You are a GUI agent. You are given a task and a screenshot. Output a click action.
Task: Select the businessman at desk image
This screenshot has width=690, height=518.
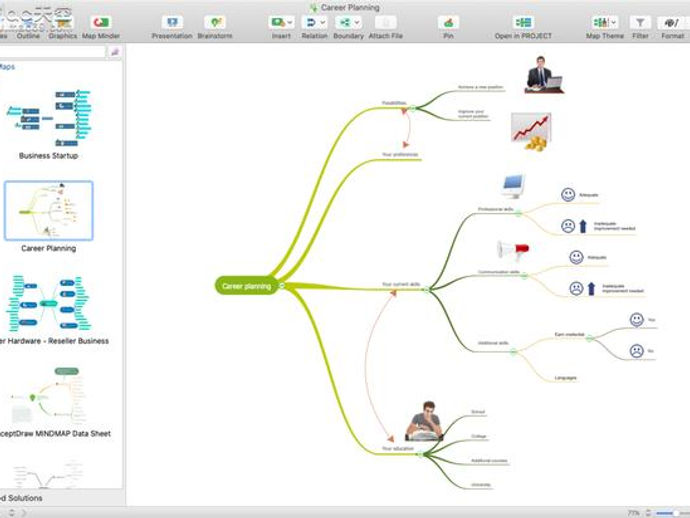544,75
